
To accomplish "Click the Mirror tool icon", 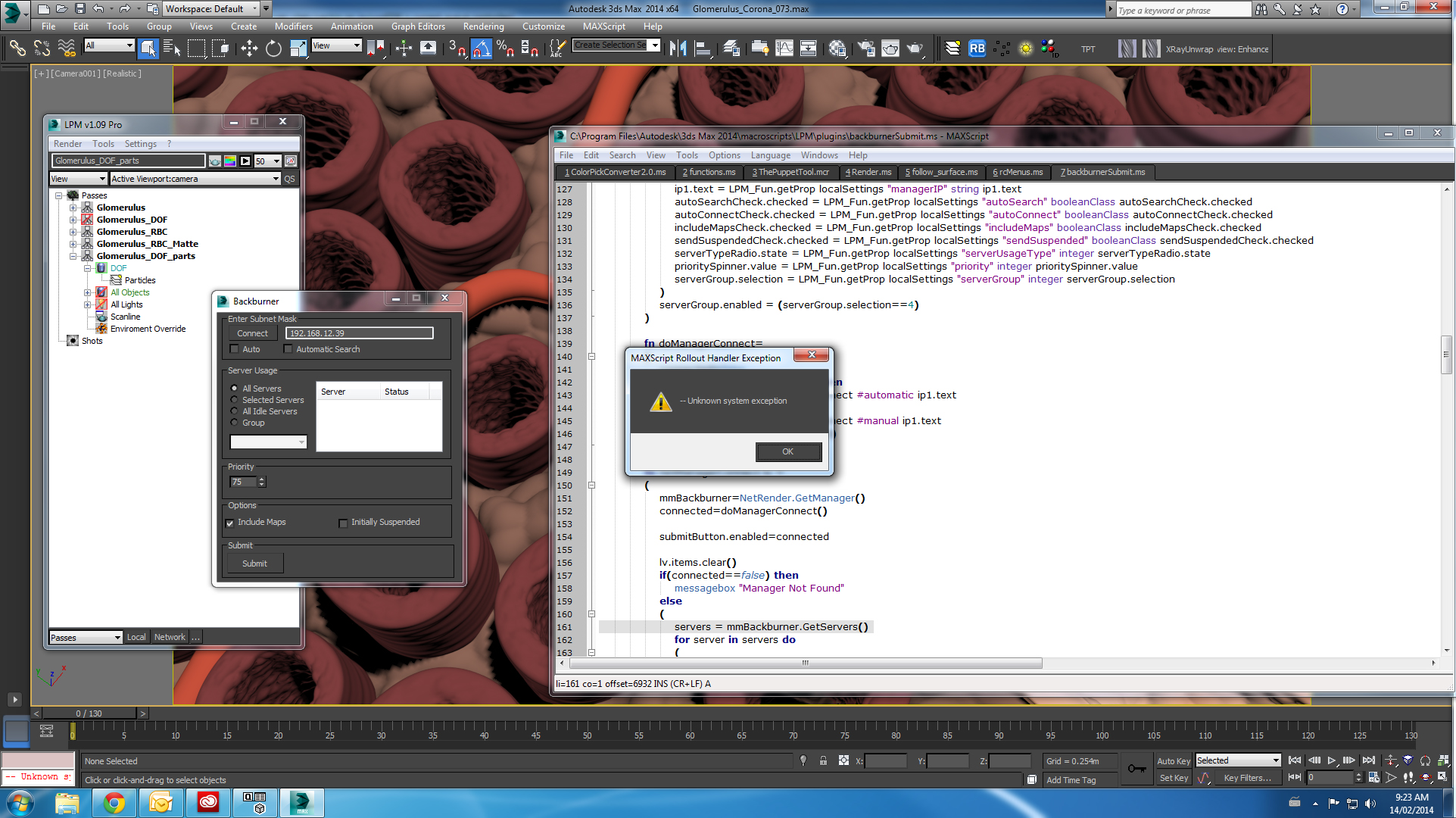I will coord(678,48).
